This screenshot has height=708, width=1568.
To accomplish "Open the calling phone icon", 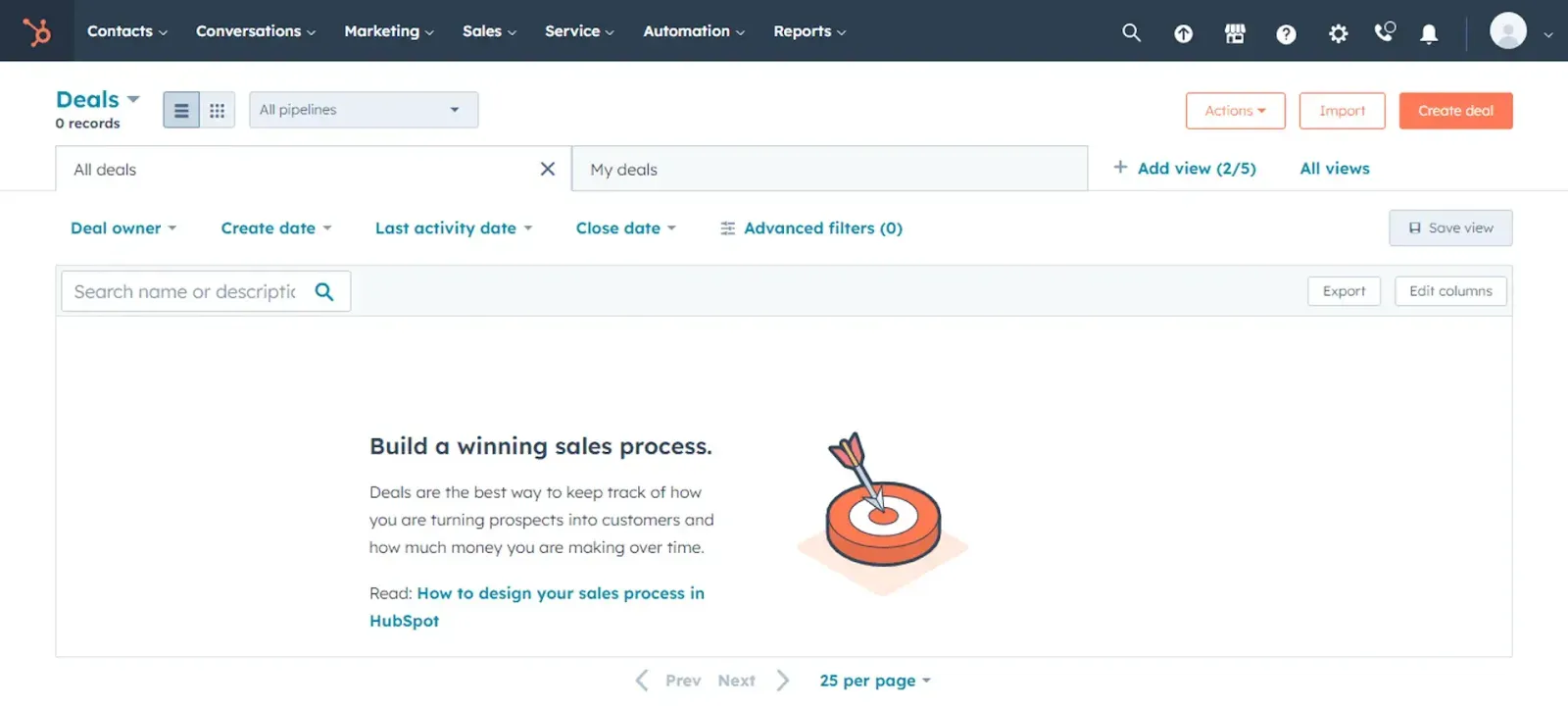I will pos(1384,31).
